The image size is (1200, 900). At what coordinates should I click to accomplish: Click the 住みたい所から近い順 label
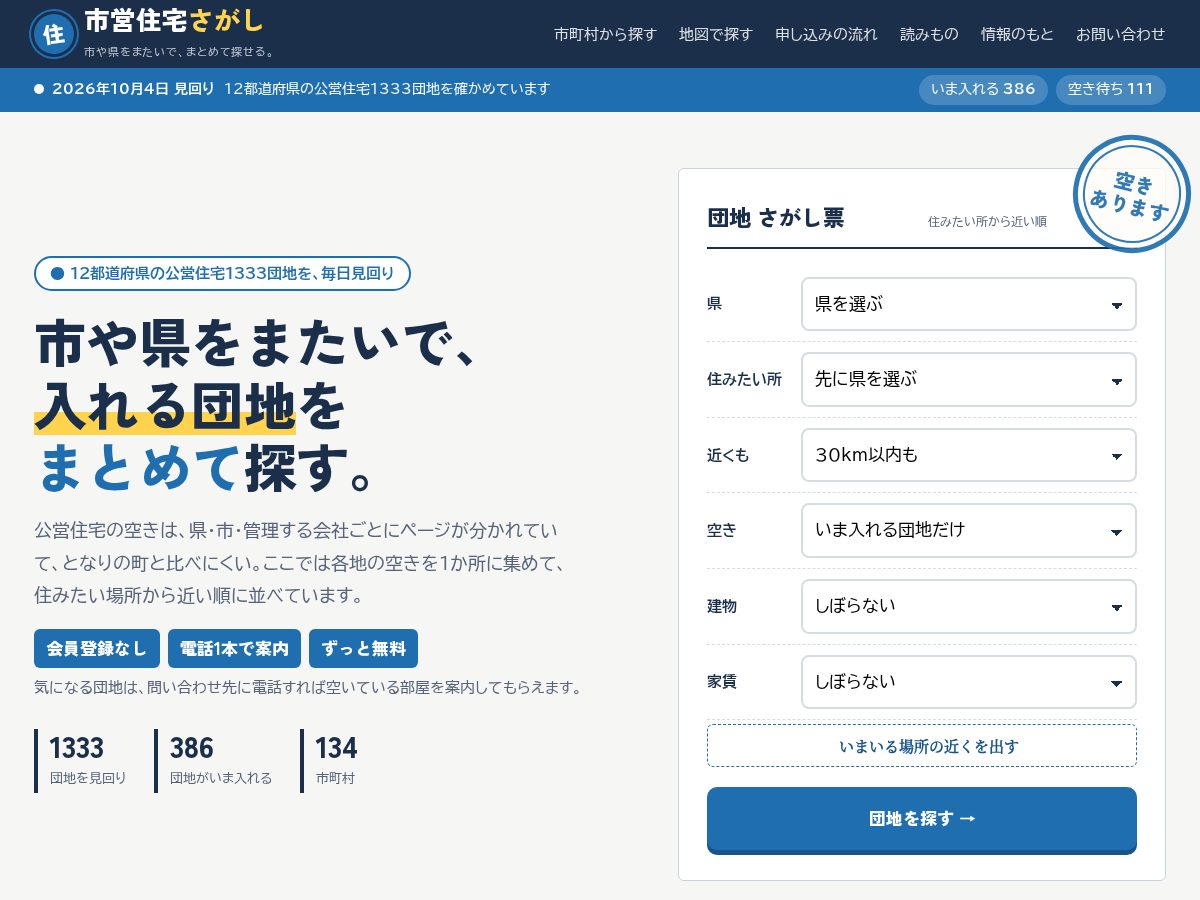click(x=987, y=221)
